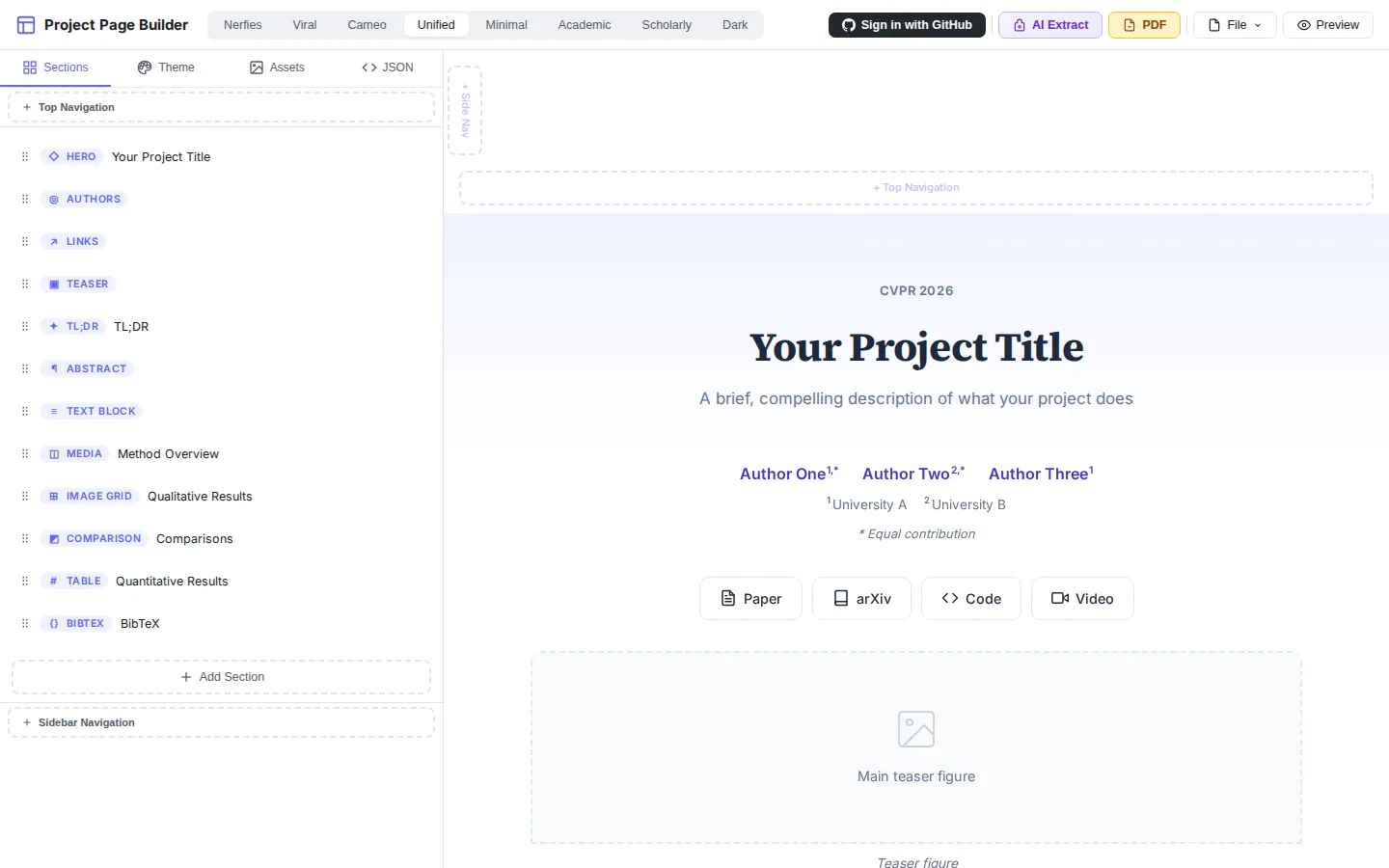Switch to the Dark theme tab

[x=735, y=25]
